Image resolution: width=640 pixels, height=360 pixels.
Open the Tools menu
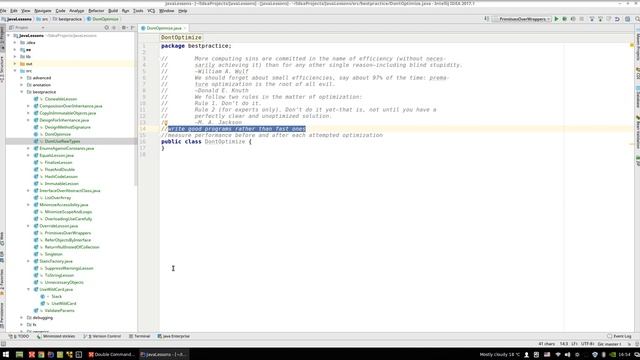(x=138, y=11)
